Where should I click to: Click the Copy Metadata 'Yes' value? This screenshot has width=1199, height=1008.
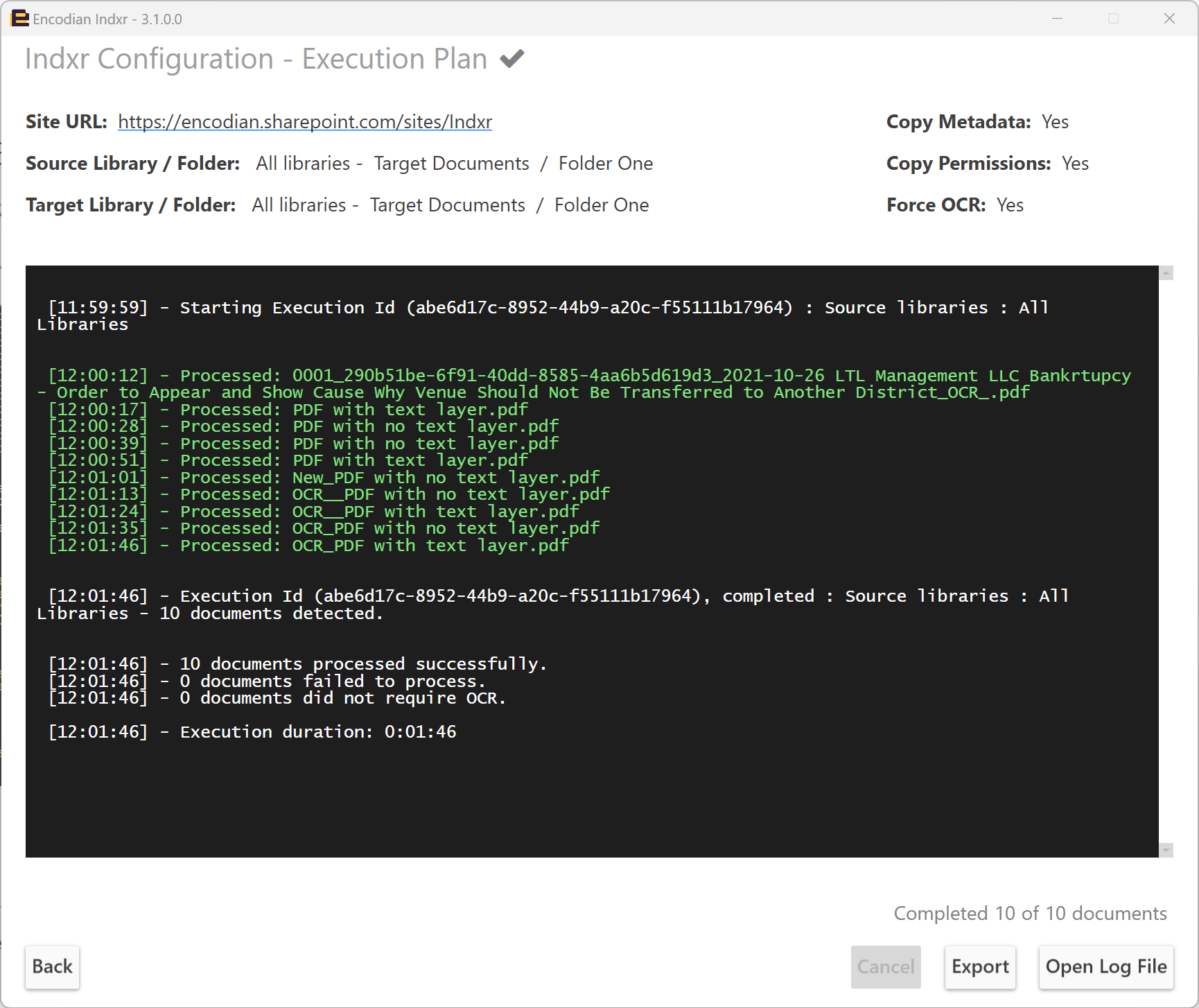1055,122
